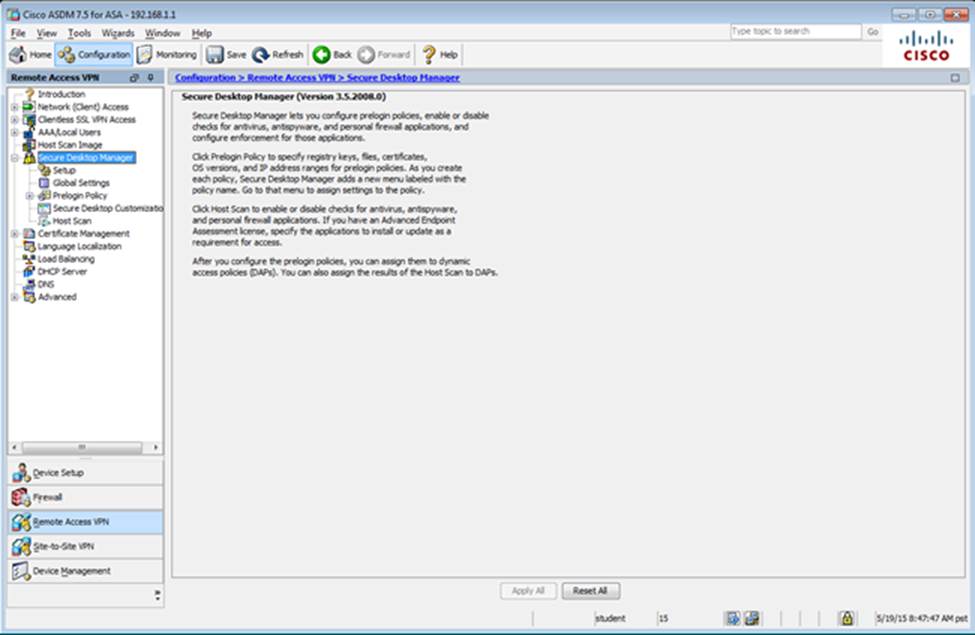
Task: Click the navigation pane horizontal scrollbar
Action: tap(82, 447)
